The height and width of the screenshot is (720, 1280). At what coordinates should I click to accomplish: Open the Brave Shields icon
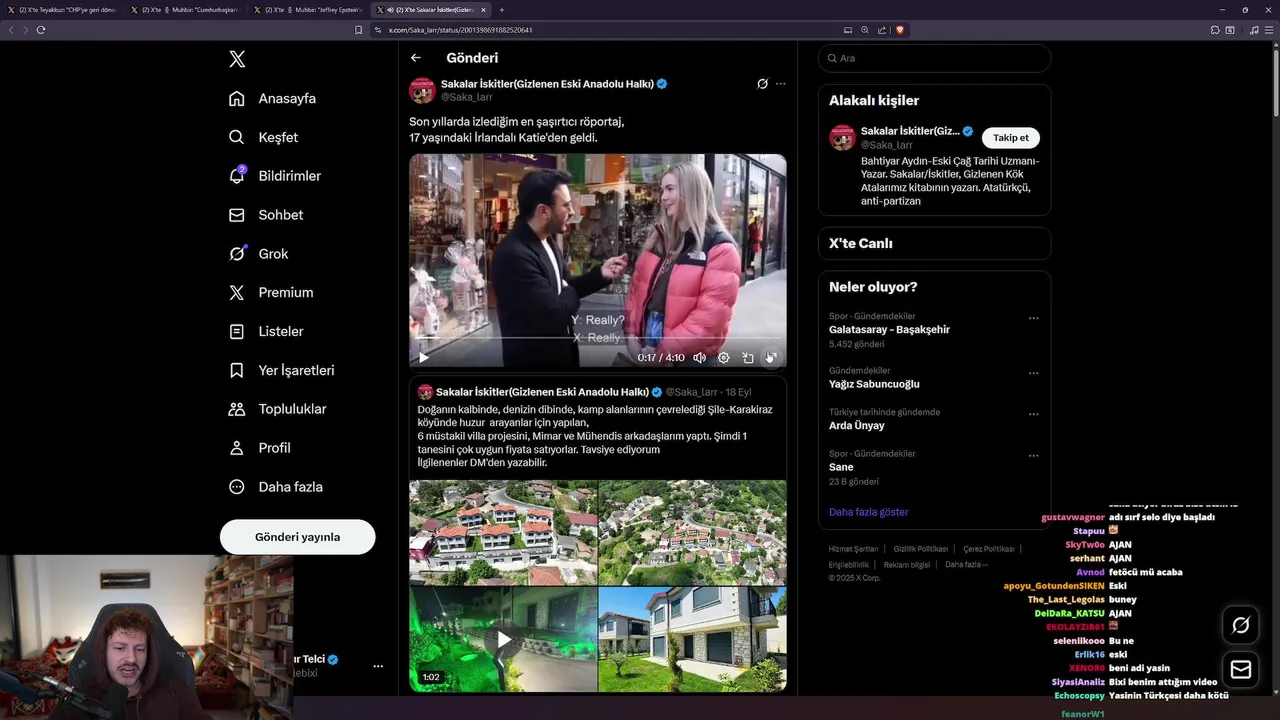[899, 30]
